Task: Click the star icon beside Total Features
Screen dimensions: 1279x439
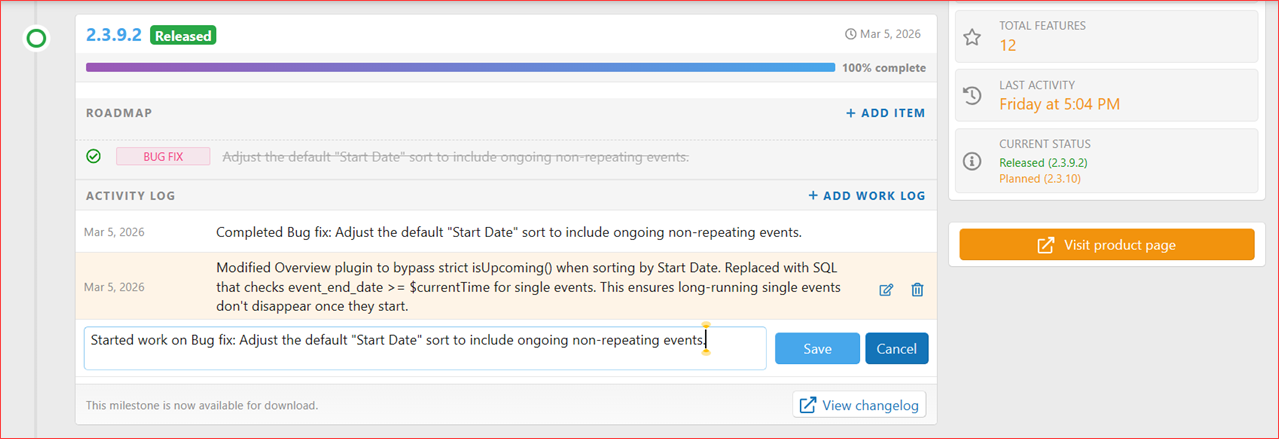Action: click(x=972, y=37)
